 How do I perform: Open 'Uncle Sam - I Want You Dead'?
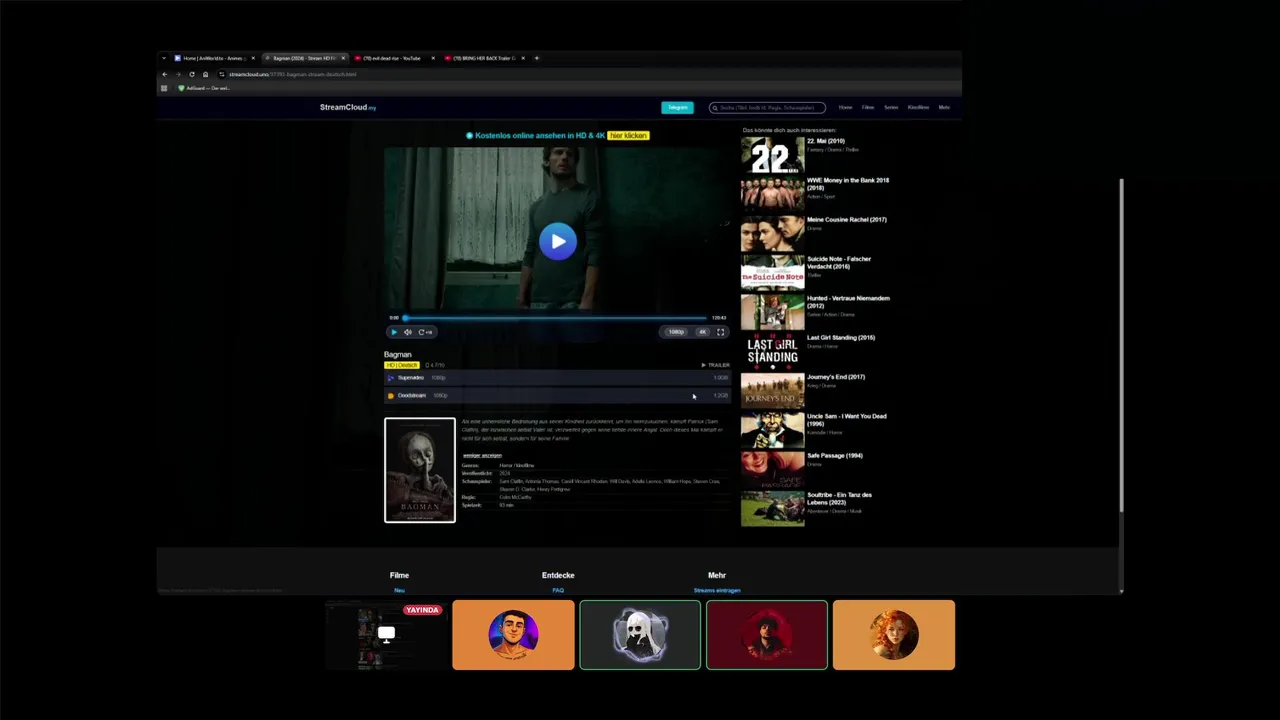point(847,419)
